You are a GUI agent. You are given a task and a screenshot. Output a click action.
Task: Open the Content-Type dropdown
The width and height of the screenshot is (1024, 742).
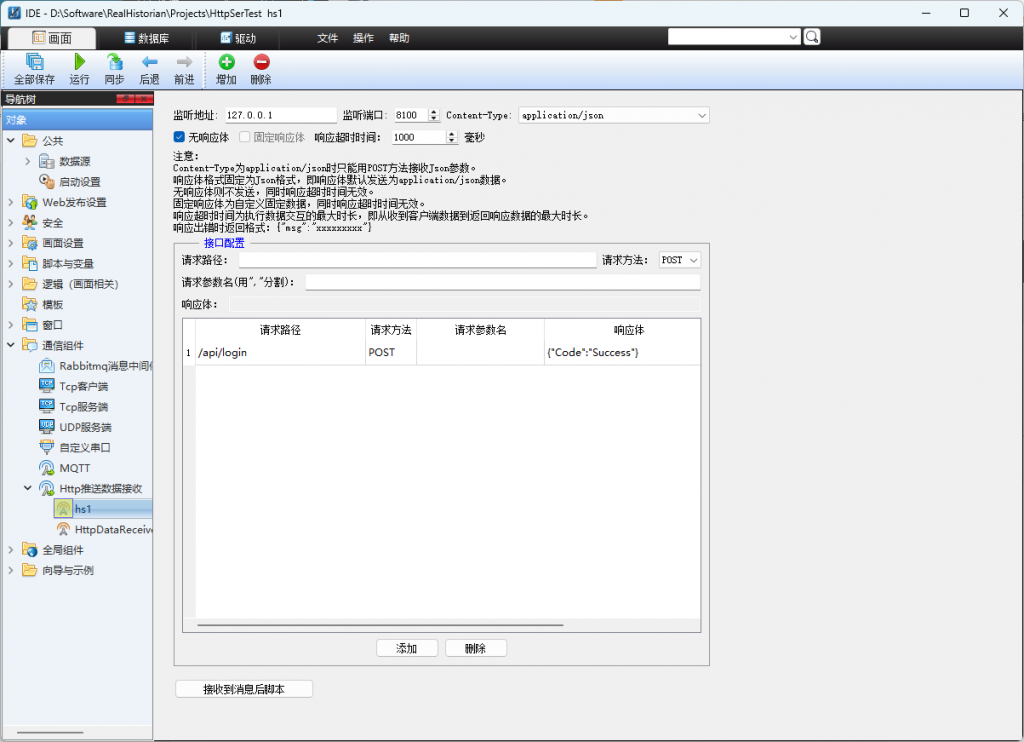[701, 116]
